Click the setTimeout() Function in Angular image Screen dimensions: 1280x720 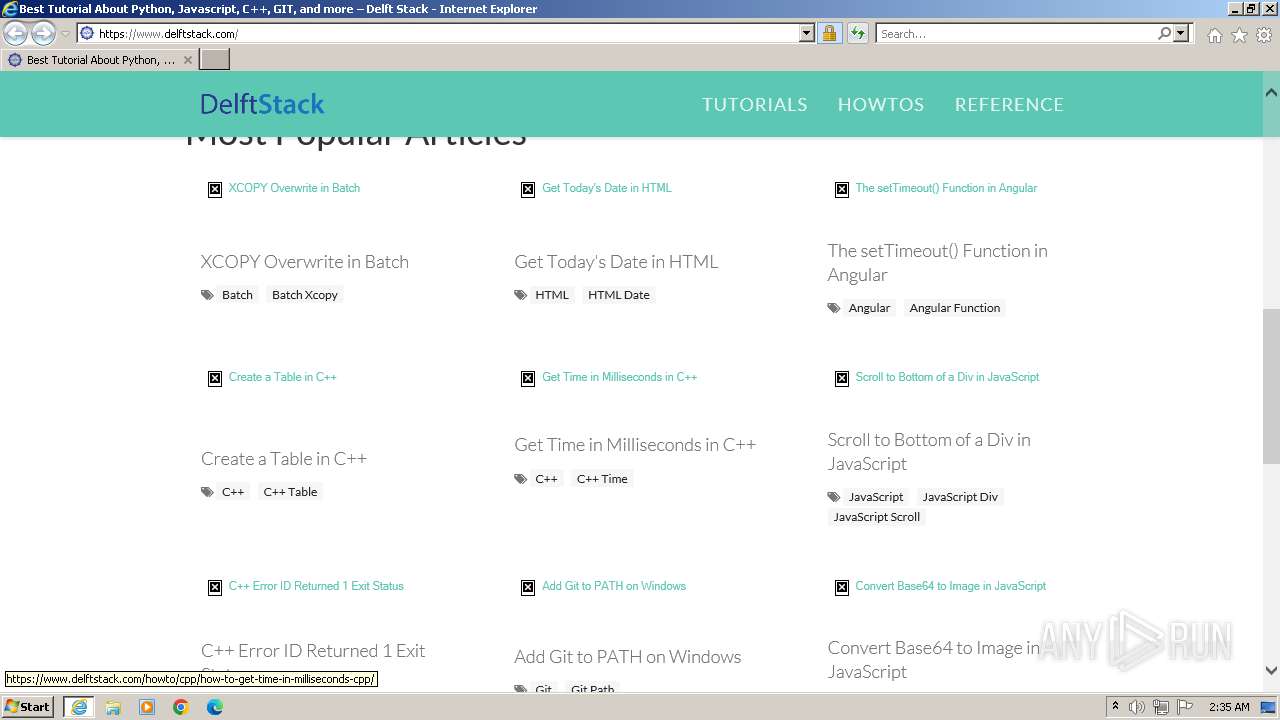coord(936,188)
